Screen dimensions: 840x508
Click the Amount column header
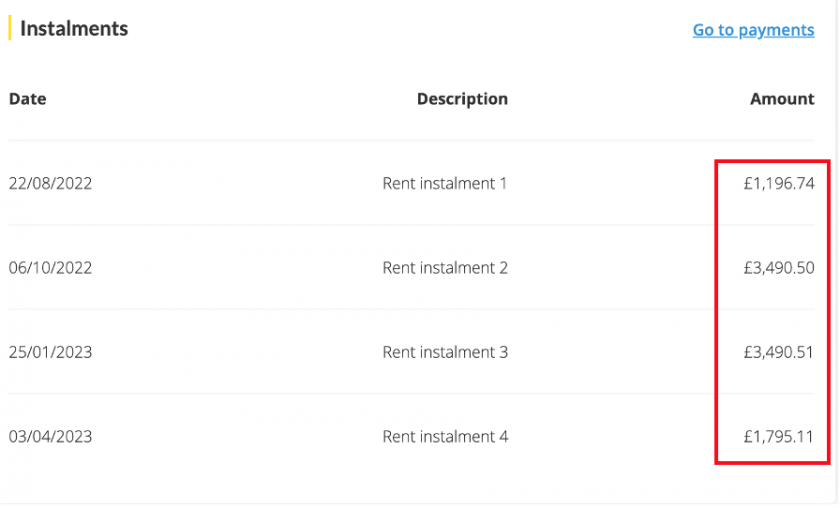(x=782, y=99)
